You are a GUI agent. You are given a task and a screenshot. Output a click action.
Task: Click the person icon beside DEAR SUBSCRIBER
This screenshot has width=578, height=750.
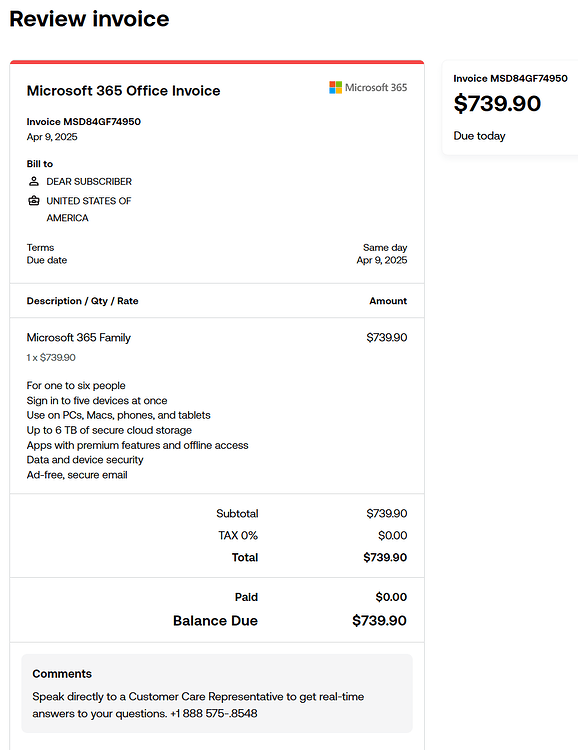point(33,181)
